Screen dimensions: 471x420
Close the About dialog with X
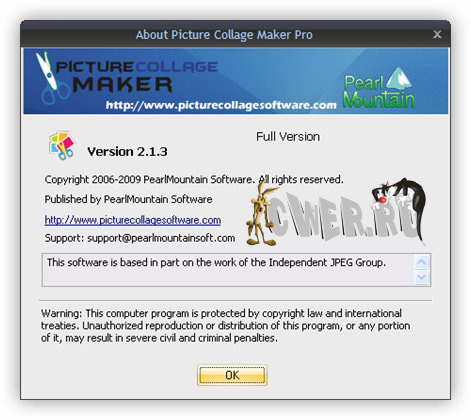point(437,34)
